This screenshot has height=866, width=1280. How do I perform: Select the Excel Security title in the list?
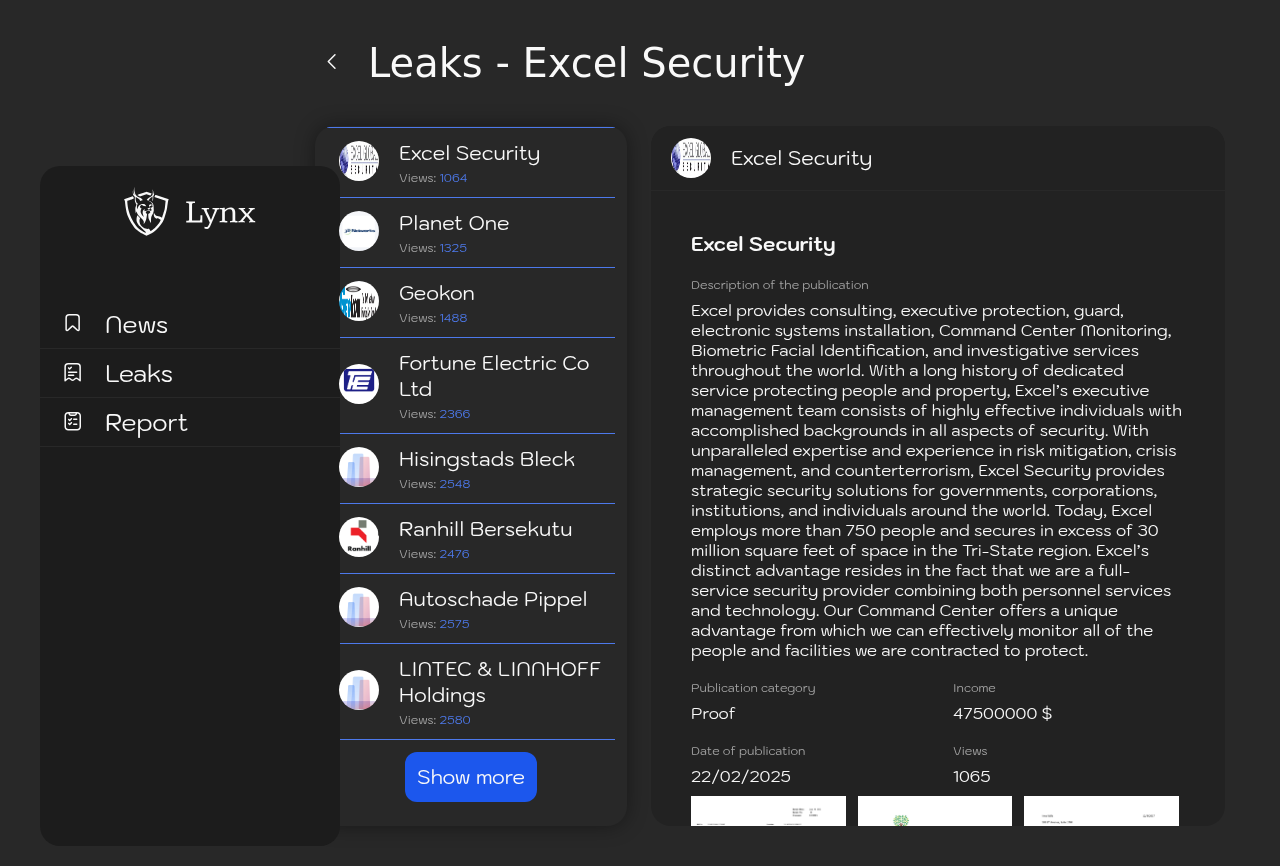pyautogui.click(x=470, y=153)
